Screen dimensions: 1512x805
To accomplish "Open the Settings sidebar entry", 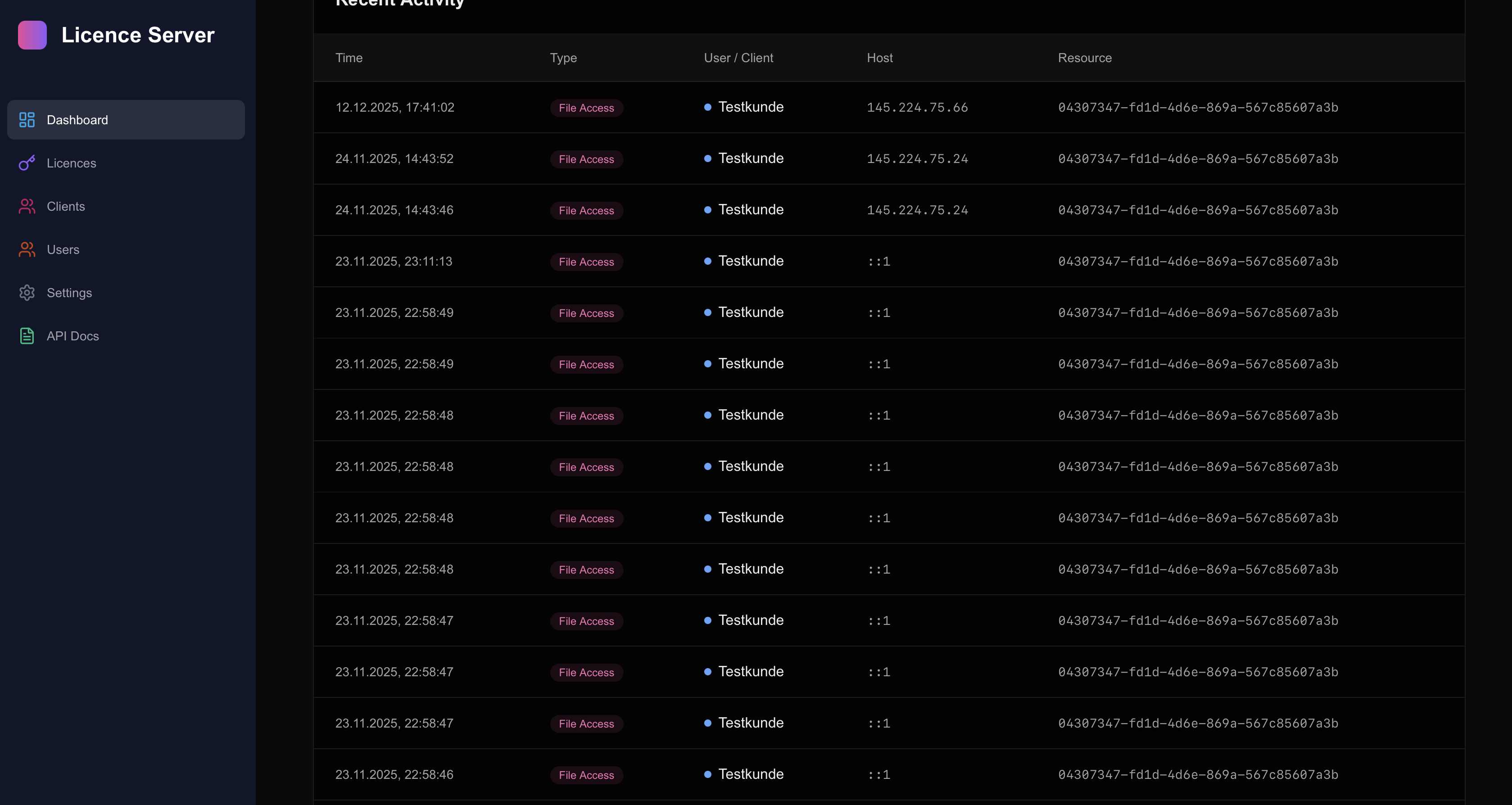I will 69,293.
